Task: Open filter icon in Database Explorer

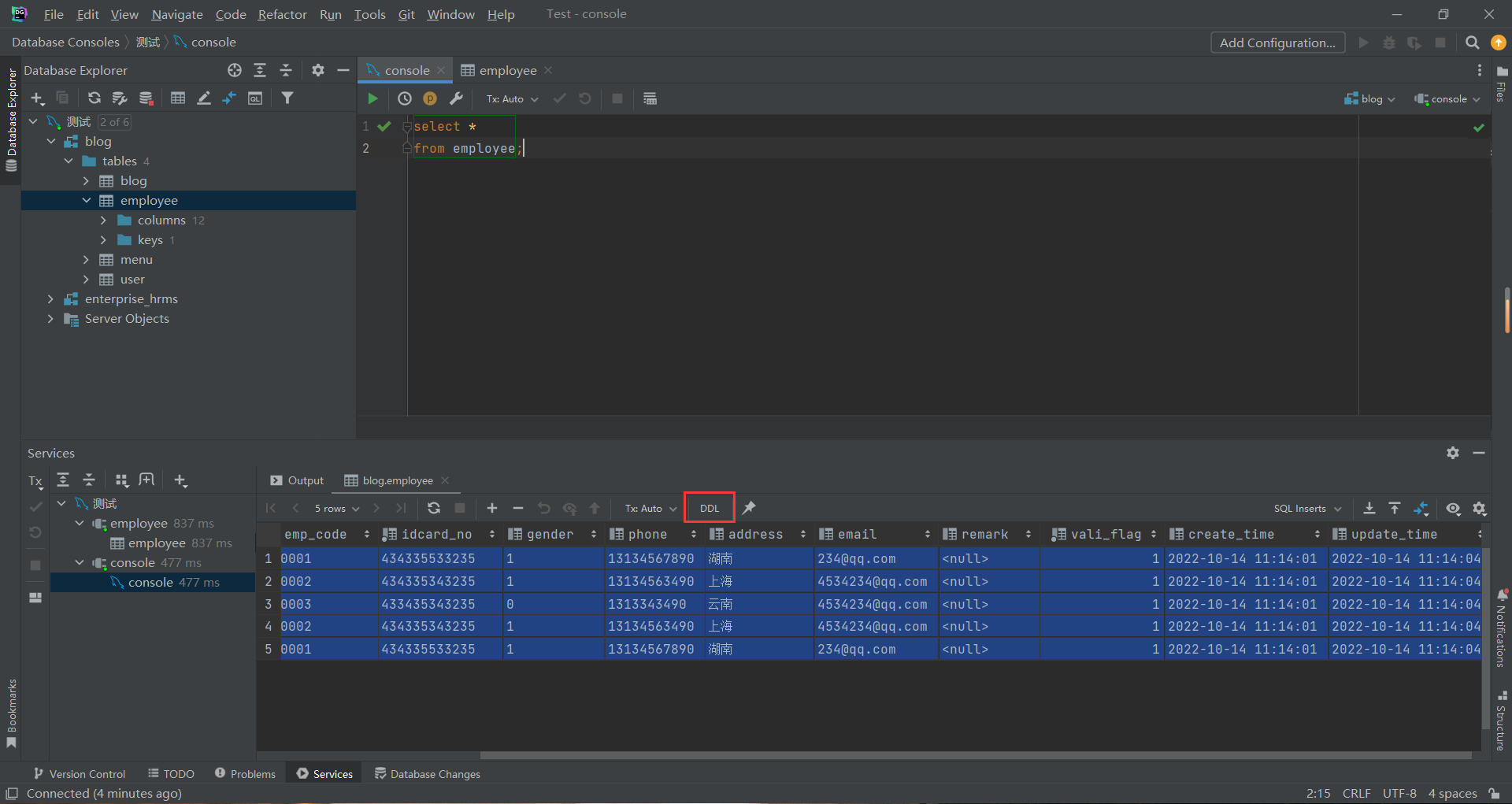Action: click(x=287, y=98)
